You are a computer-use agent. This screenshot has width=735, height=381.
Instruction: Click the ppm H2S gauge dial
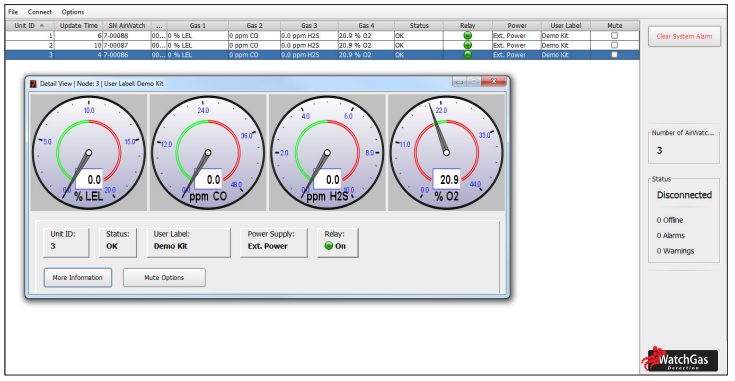point(327,153)
